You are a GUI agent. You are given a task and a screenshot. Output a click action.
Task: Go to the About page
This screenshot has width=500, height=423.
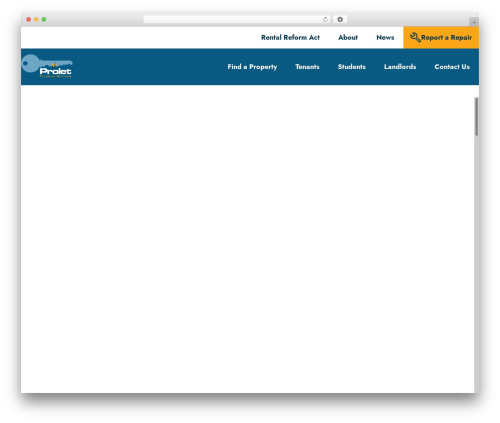pos(348,37)
